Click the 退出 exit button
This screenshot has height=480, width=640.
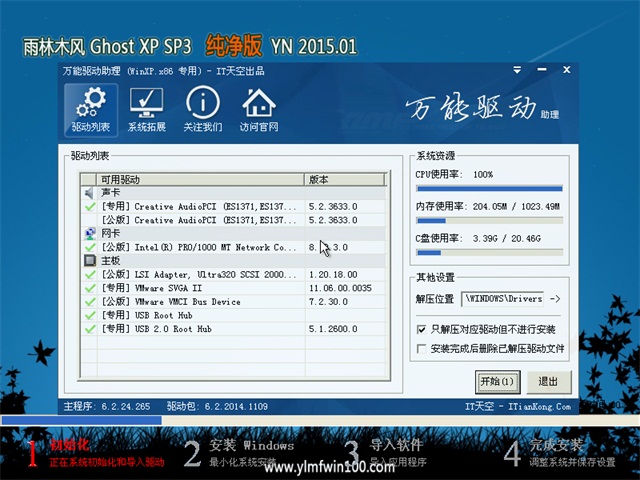(548, 381)
